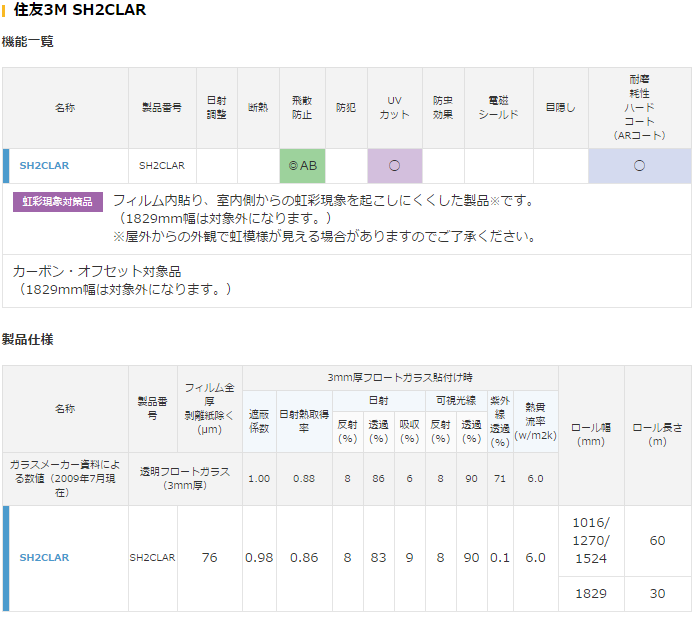Click the 1.00 shading coefficient value

click(x=259, y=478)
